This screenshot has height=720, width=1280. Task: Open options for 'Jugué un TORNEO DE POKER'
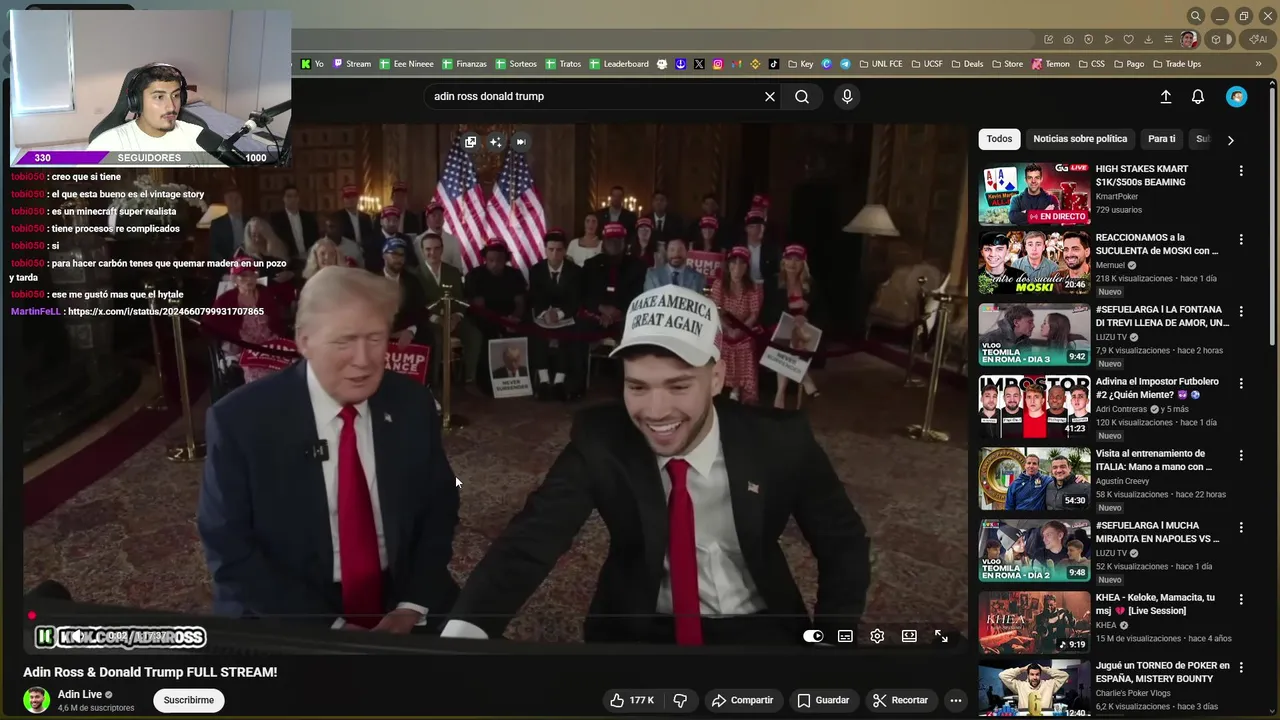click(x=1241, y=668)
